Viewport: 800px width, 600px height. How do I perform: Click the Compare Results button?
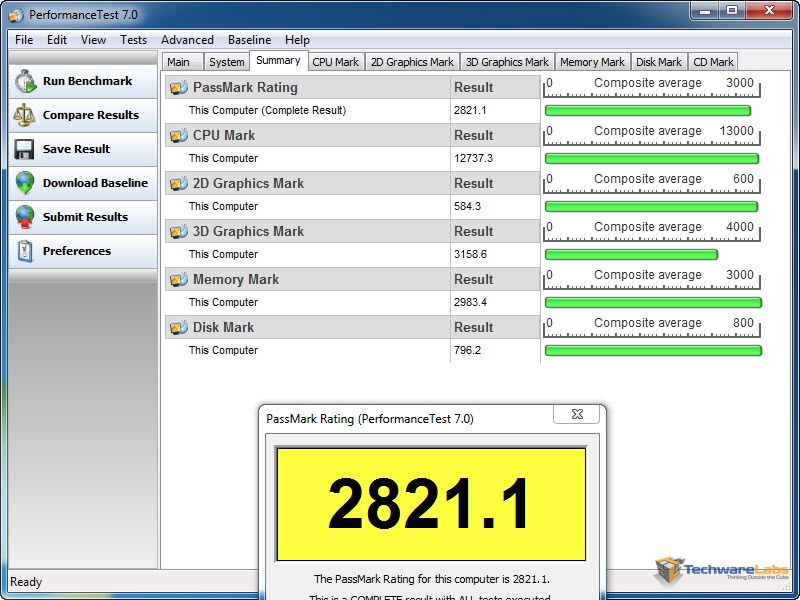tap(83, 115)
